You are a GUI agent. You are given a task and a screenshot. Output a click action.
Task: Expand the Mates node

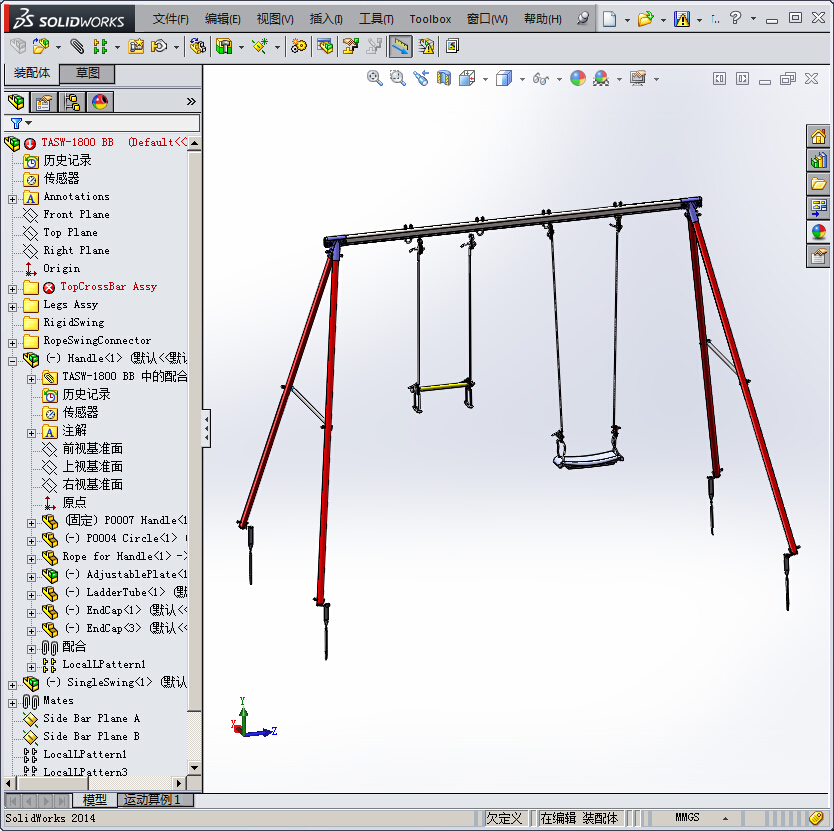pos(12,703)
